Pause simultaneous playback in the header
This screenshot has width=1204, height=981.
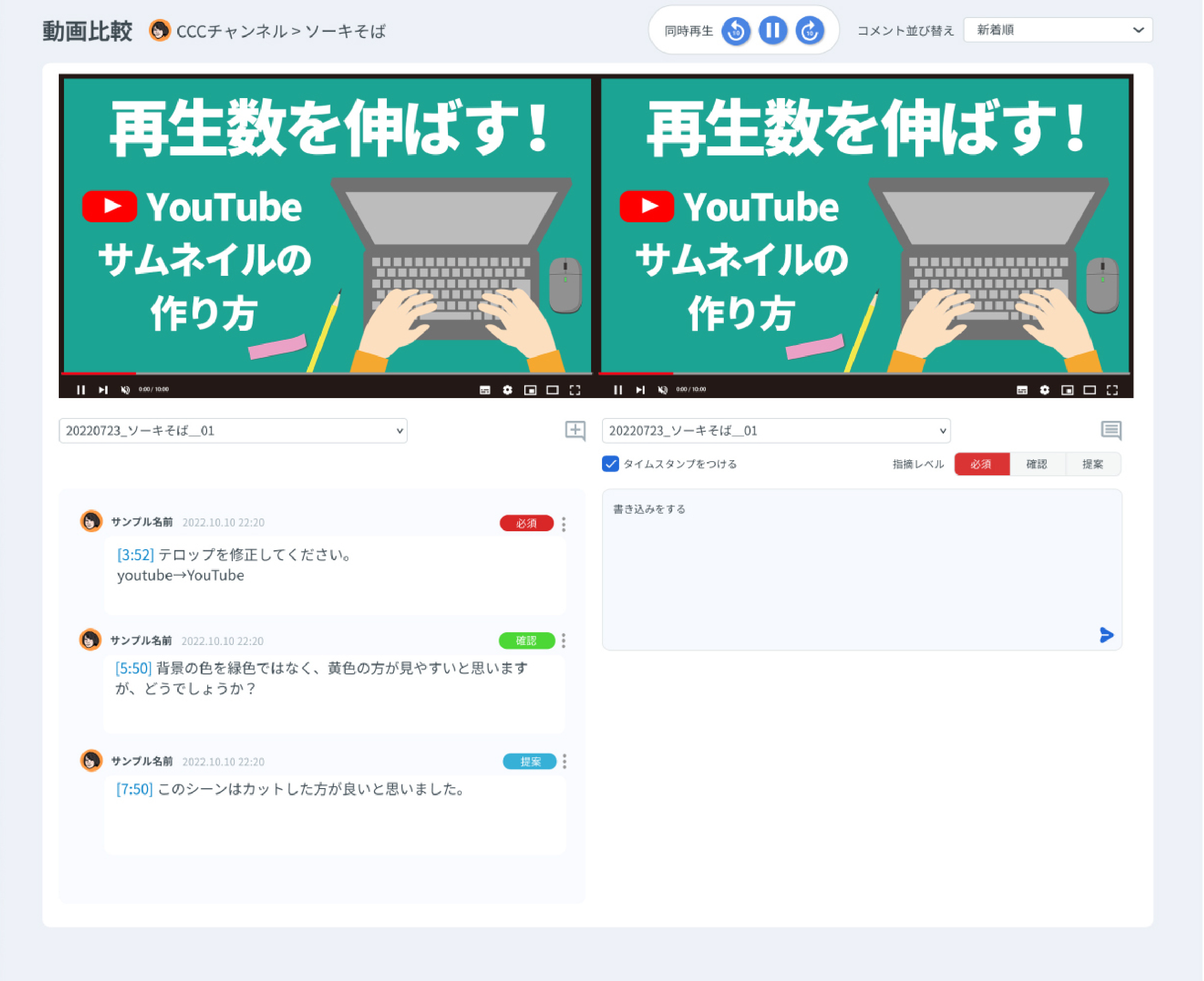[773, 30]
